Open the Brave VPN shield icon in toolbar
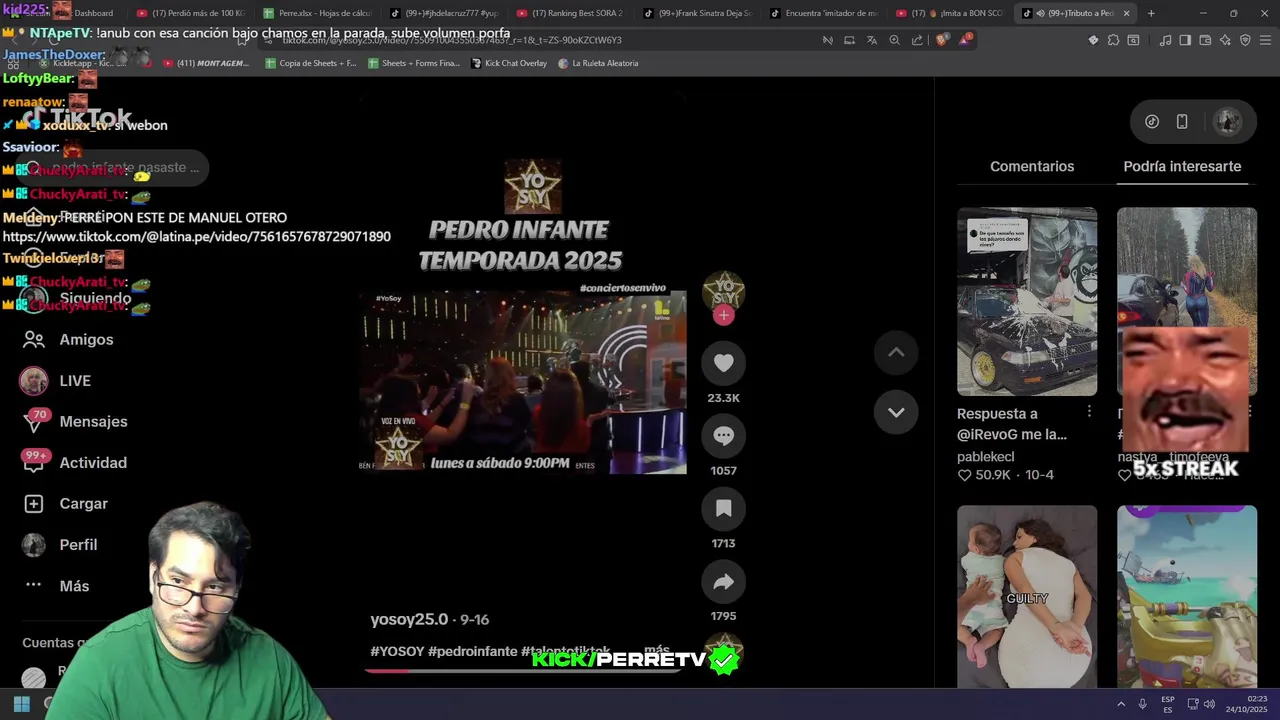This screenshot has width=1280, height=720. [1245, 40]
